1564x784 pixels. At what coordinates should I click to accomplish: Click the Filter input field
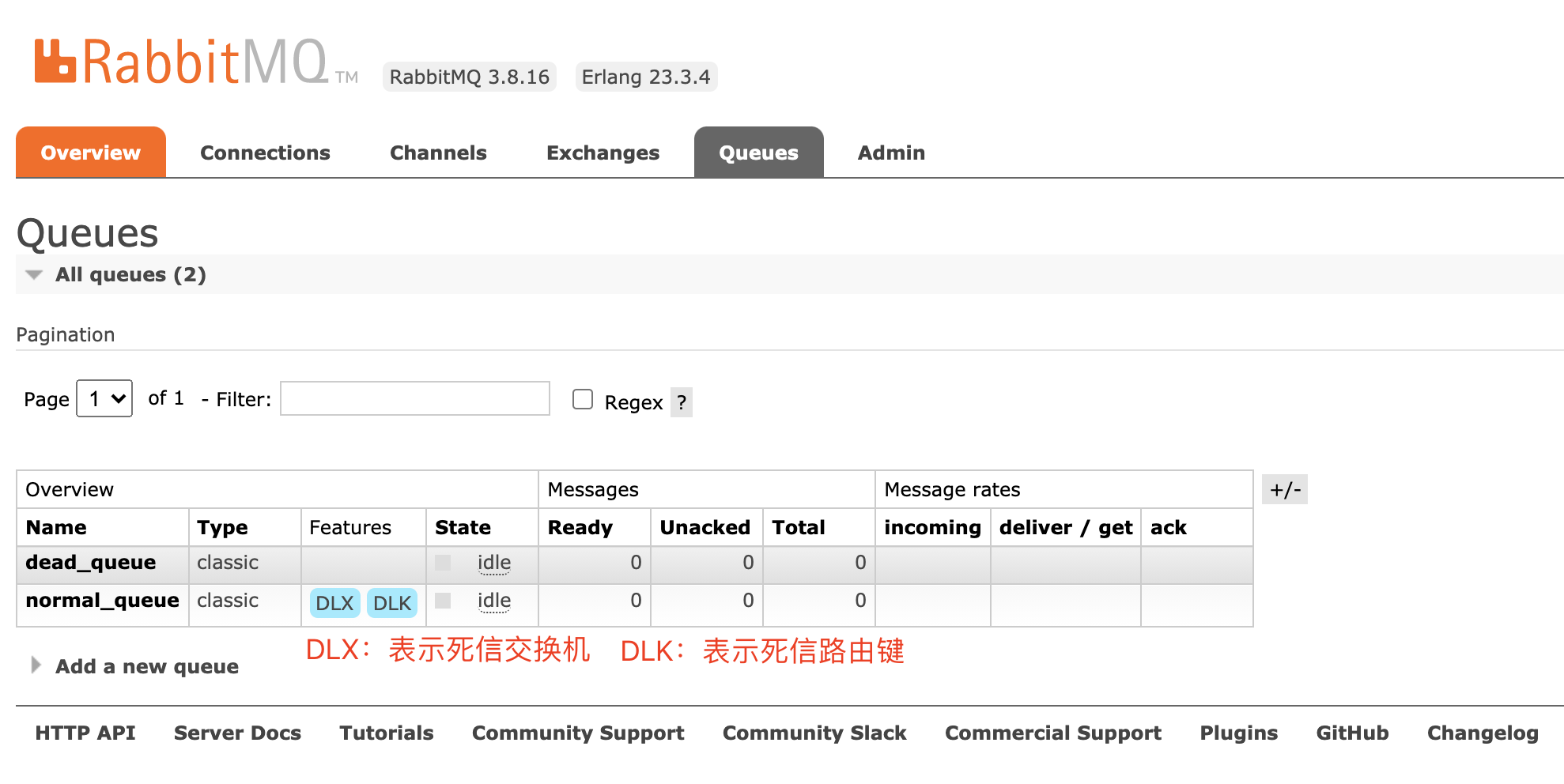click(x=415, y=398)
